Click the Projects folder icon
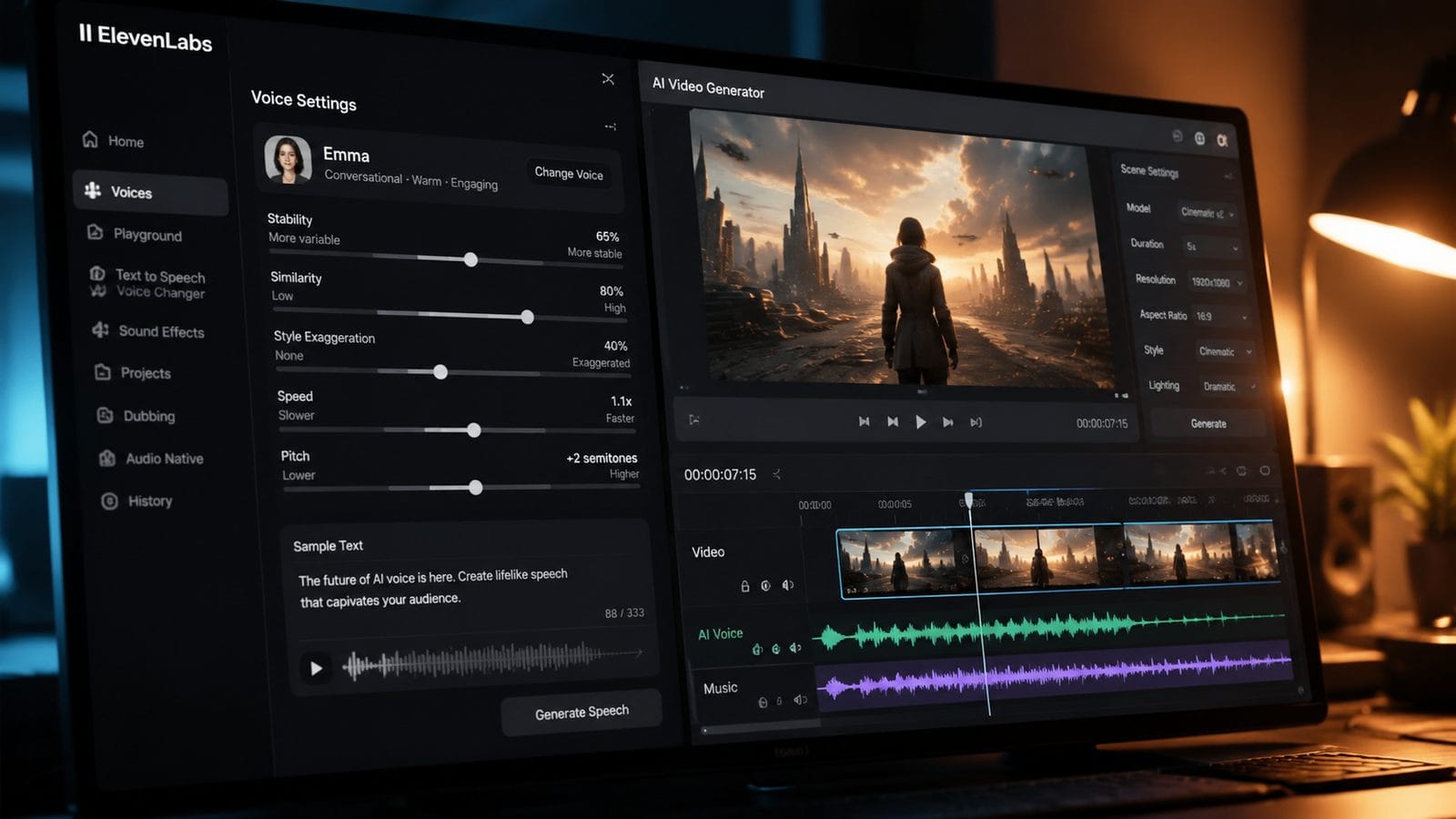 [x=103, y=372]
